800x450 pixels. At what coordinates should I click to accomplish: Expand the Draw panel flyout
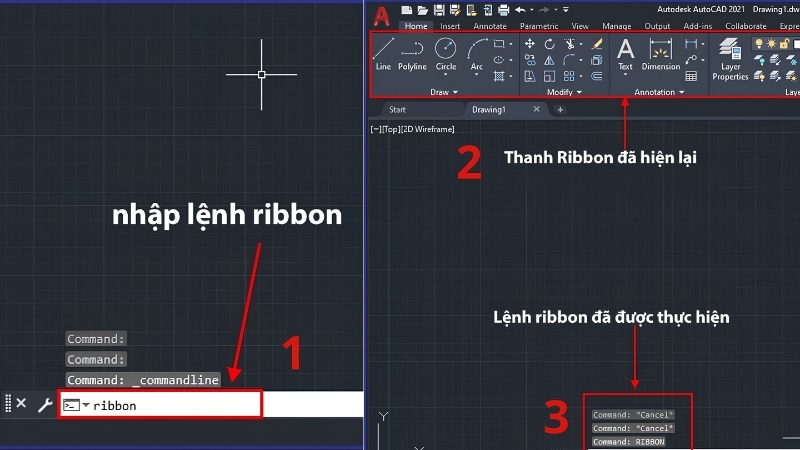coord(444,92)
